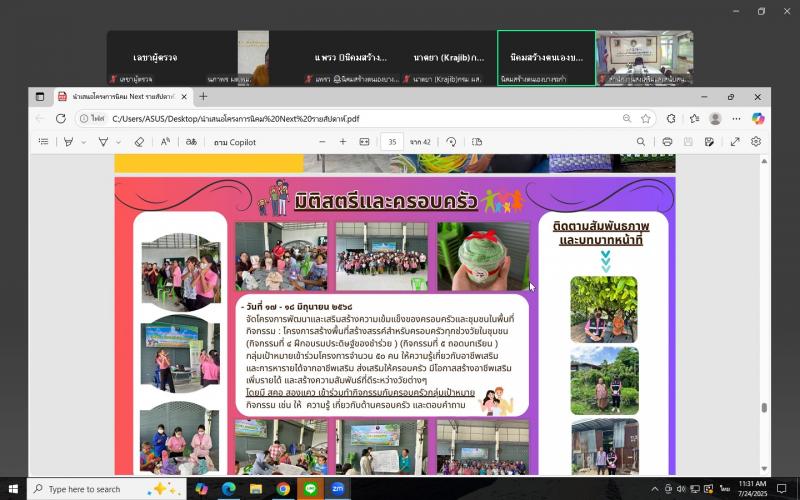This screenshot has height=500, width=800.
Task: Click the scroll up arrow of PDF viewer
Action: pyautogui.click(x=764, y=161)
